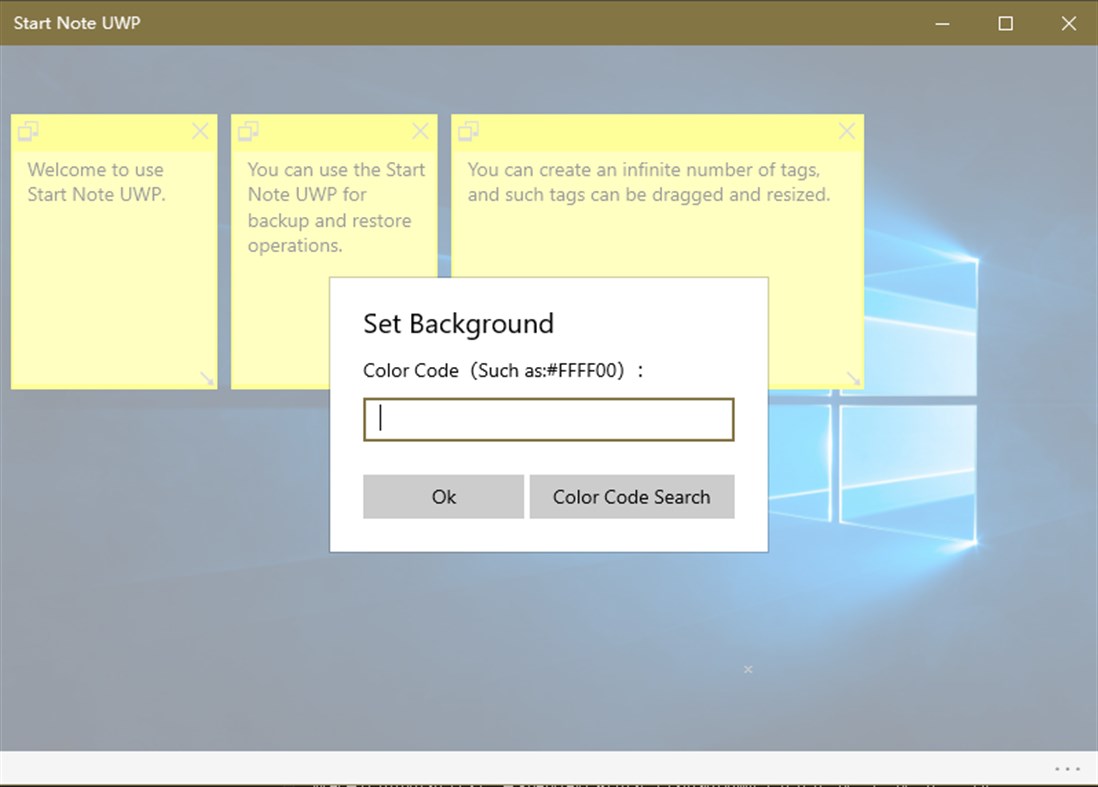Maximize the Start Note UWP window
1098x787 pixels.
[1005, 23]
